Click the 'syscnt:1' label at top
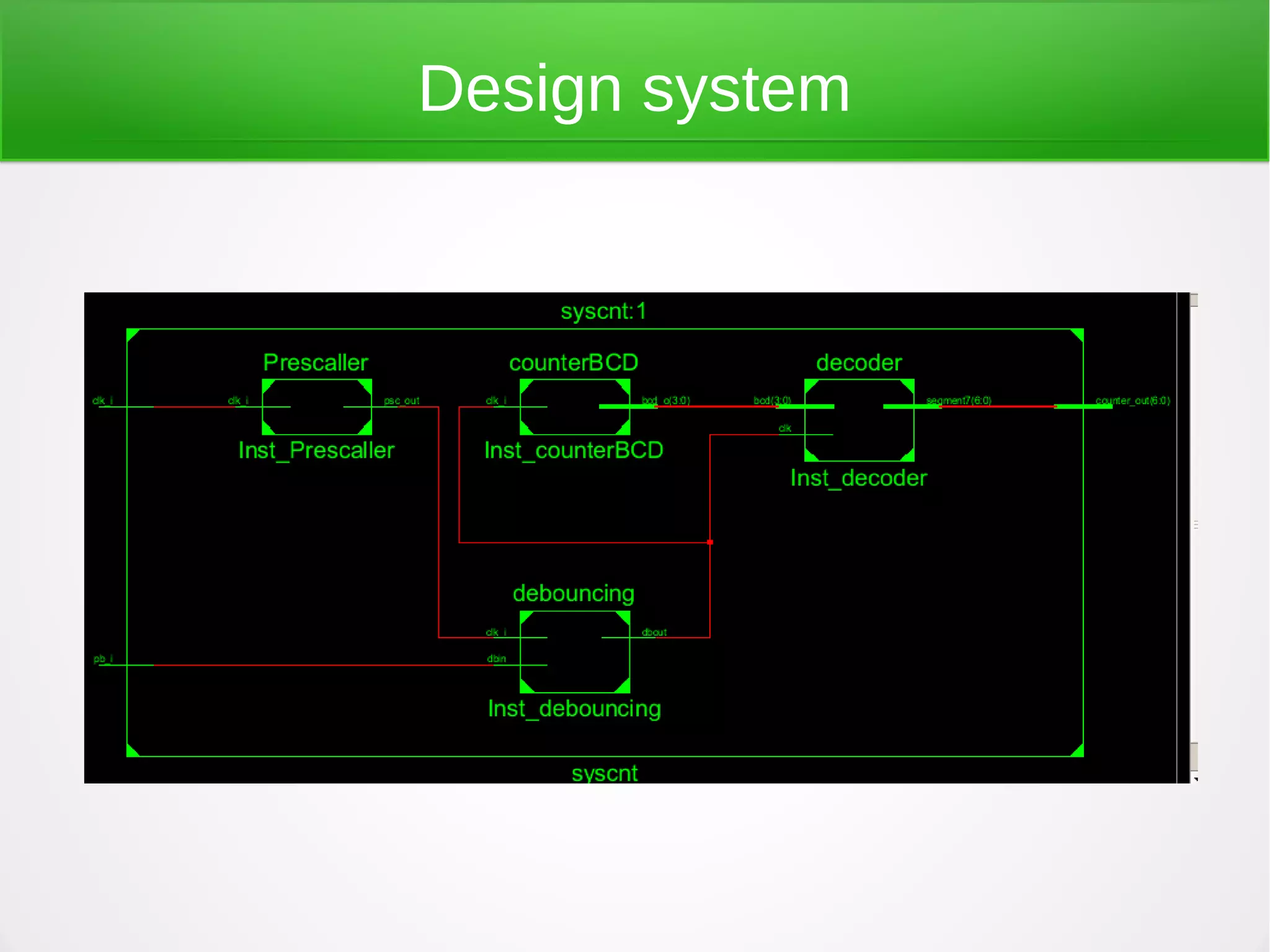The height and width of the screenshot is (952, 1270). click(603, 311)
